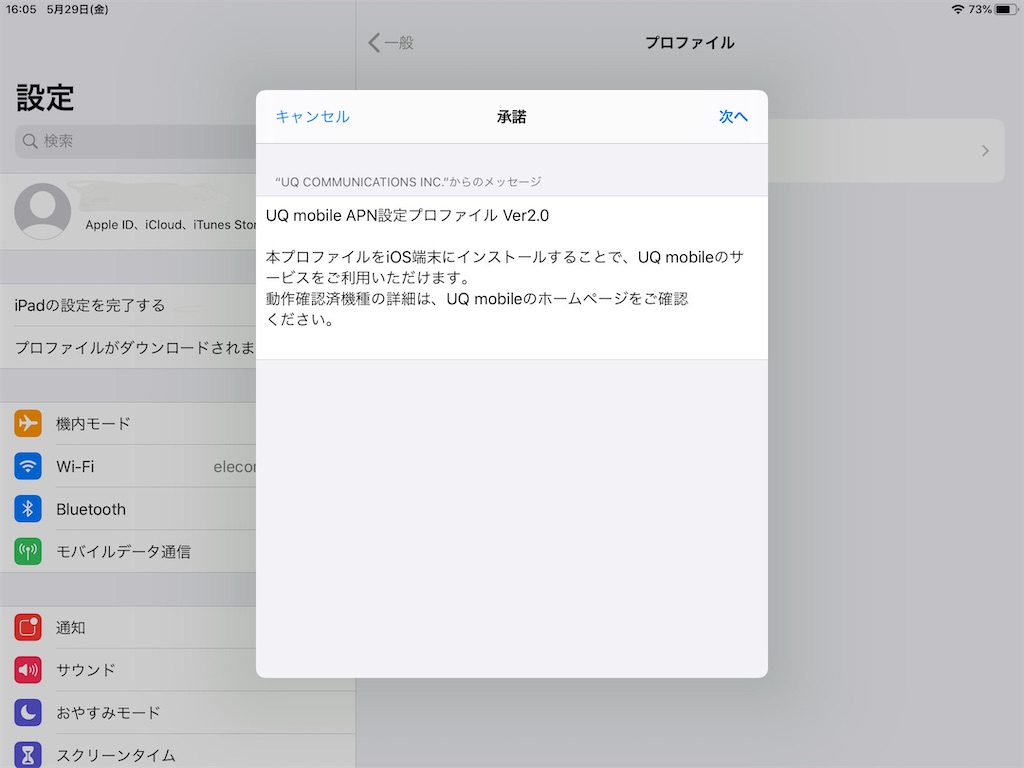The height and width of the screenshot is (768, 1024).
Task: Open Bluetooth settings row
Action: pyautogui.click(x=128, y=509)
